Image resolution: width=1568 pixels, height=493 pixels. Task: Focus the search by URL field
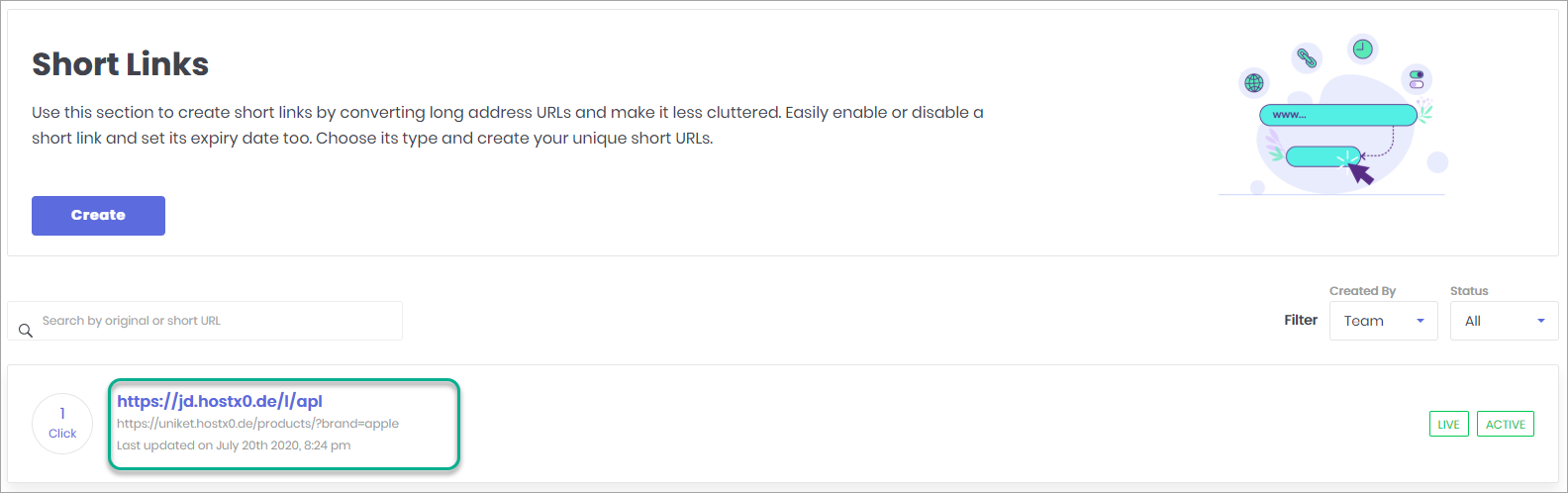click(x=205, y=321)
